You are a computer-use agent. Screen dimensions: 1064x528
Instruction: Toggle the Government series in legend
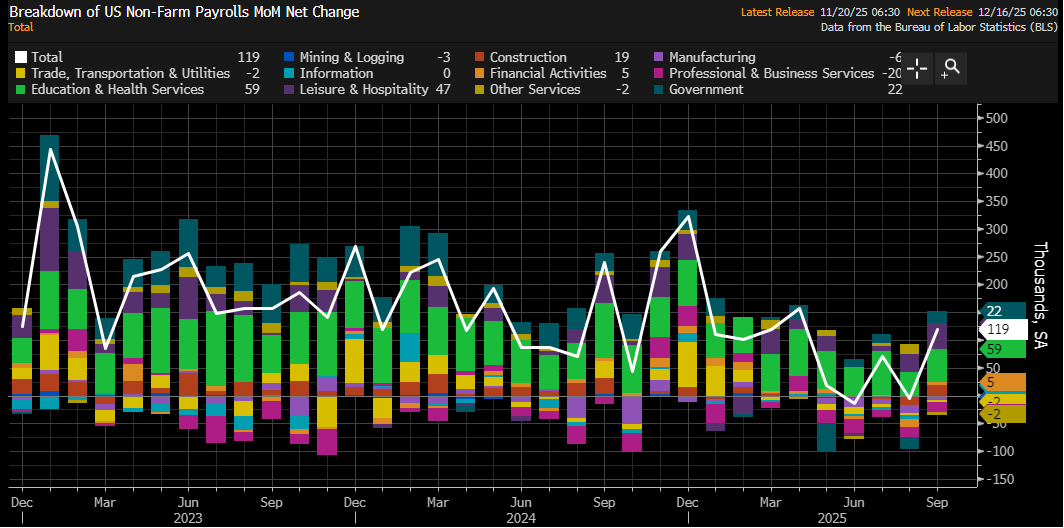706,90
